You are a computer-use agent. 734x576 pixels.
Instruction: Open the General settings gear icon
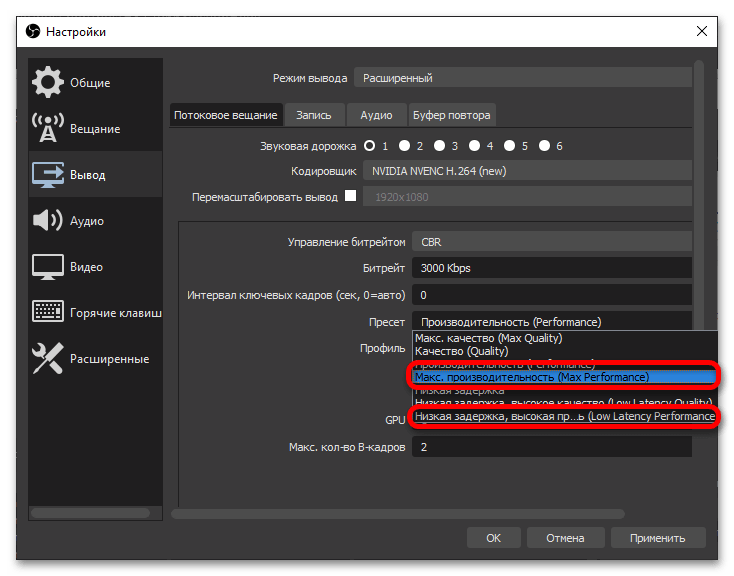pyautogui.click(x=47, y=82)
